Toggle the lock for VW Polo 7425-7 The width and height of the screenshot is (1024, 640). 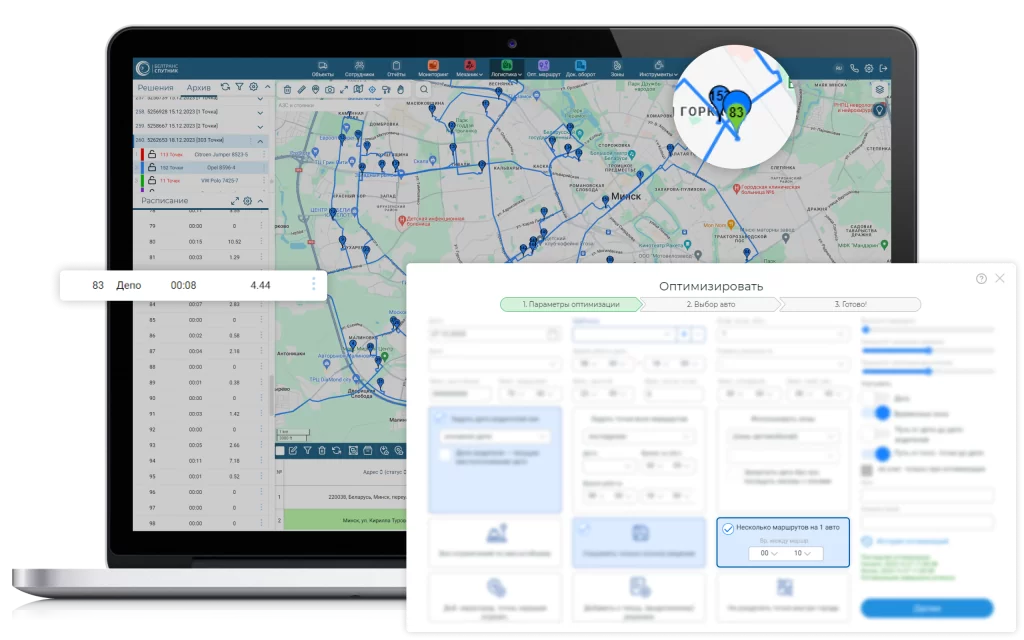[152, 180]
